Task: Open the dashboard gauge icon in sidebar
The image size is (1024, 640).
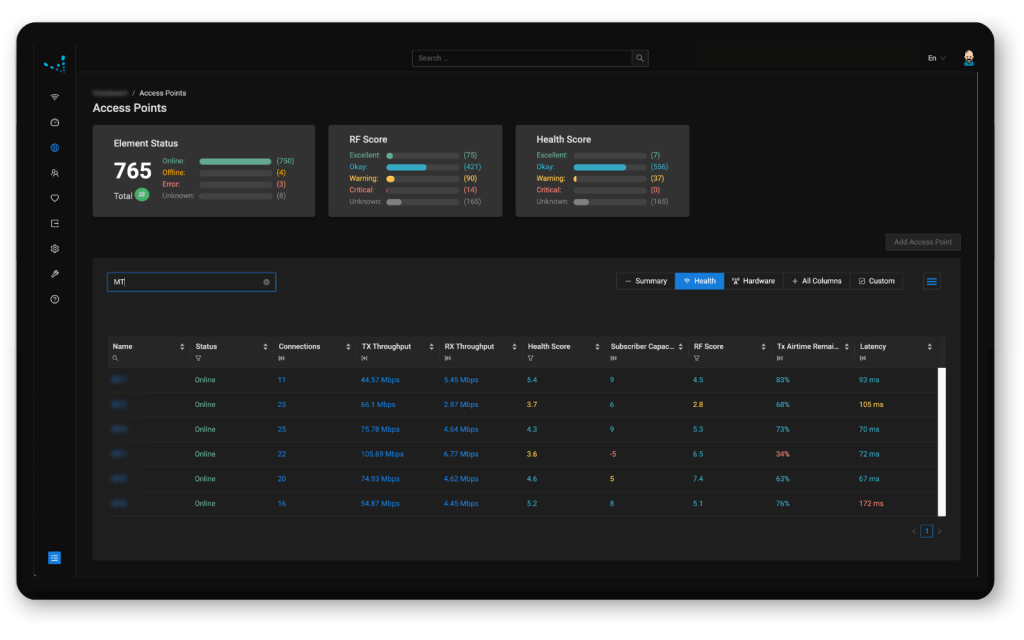Action: [x=55, y=122]
